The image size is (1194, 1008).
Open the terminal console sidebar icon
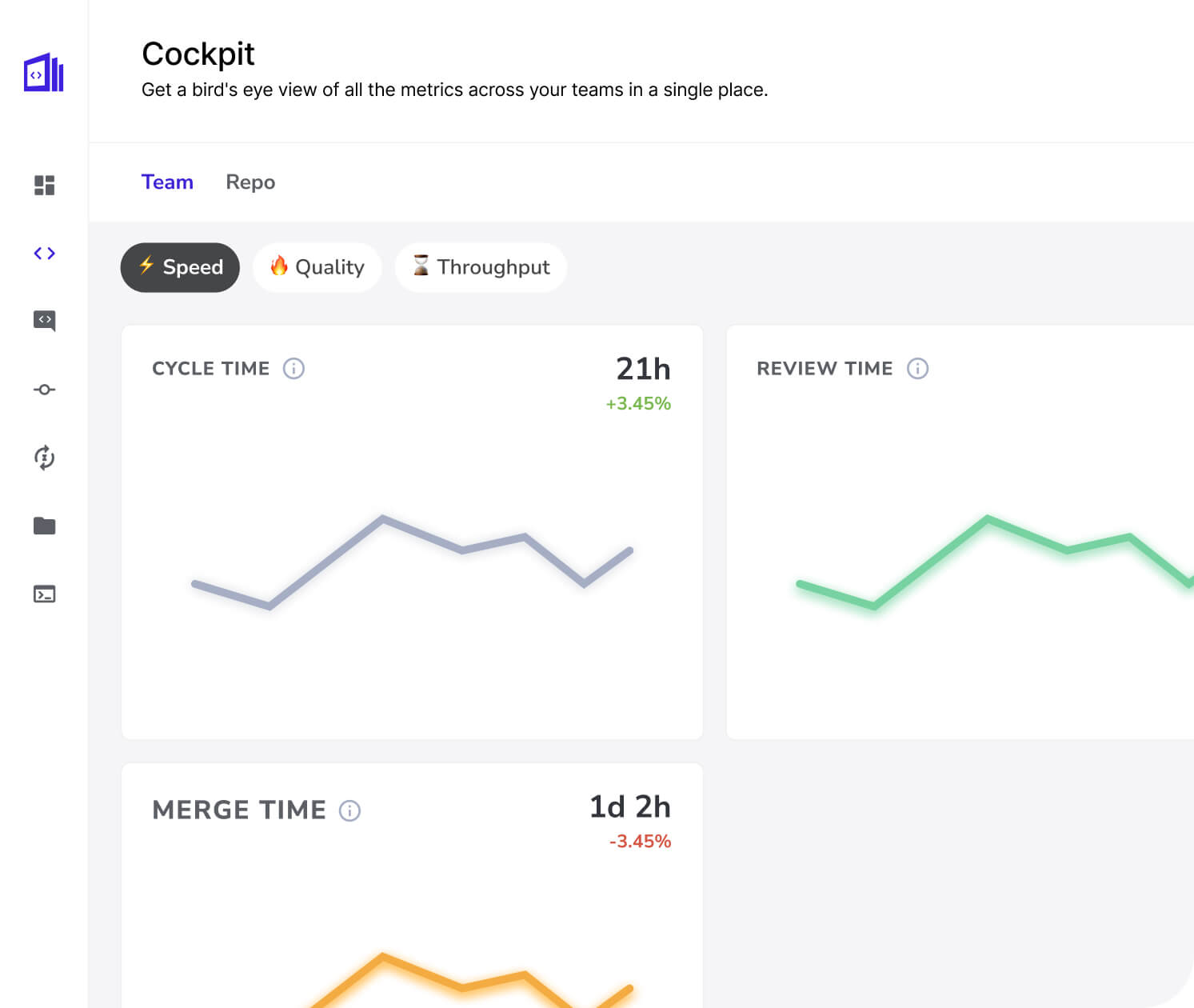[44, 594]
